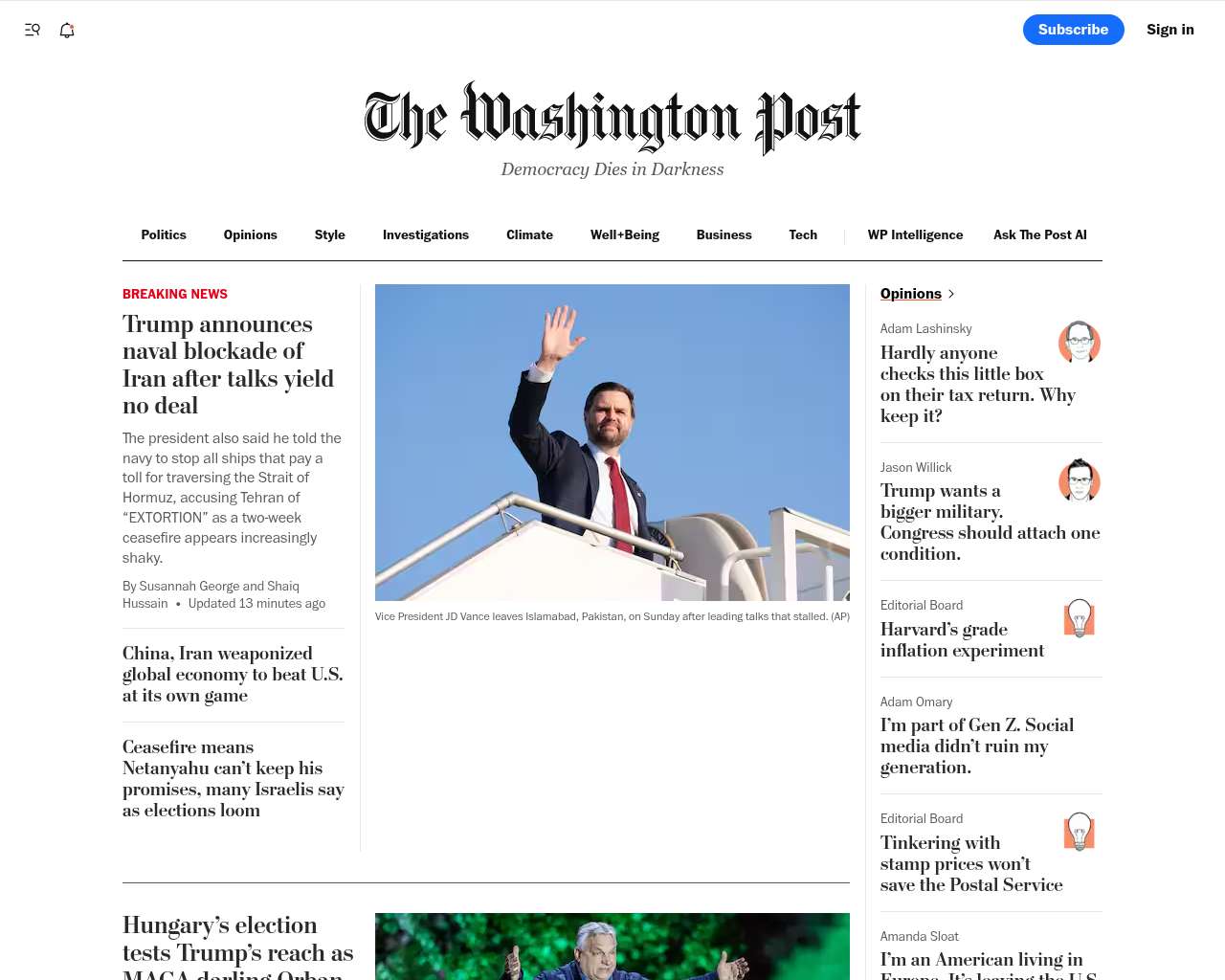Open Ask The Post AI
Image resolution: width=1225 pixels, height=980 pixels.
coord(1040,234)
